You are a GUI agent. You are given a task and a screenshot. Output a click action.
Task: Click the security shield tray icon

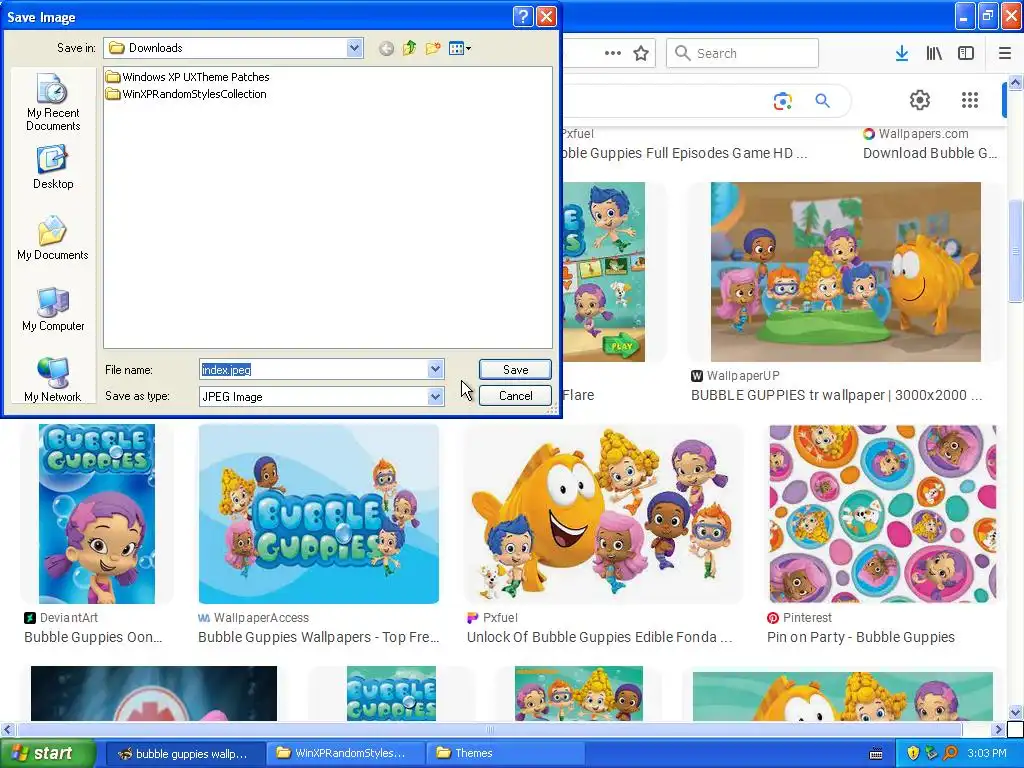912,754
